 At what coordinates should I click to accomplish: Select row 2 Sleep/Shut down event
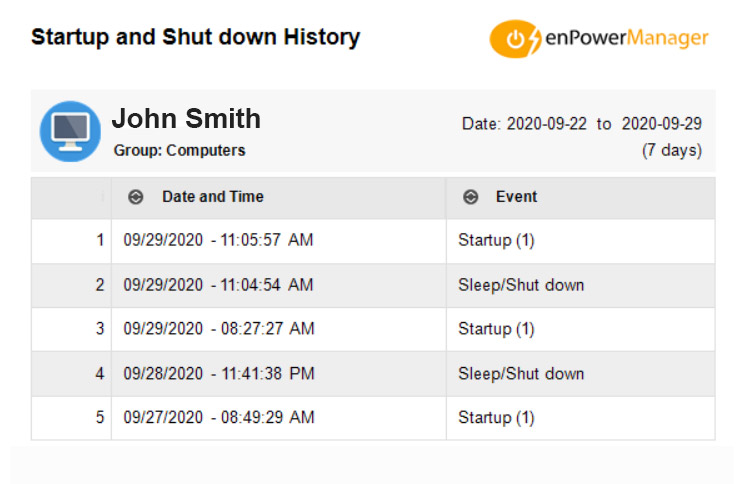point(521,285)
